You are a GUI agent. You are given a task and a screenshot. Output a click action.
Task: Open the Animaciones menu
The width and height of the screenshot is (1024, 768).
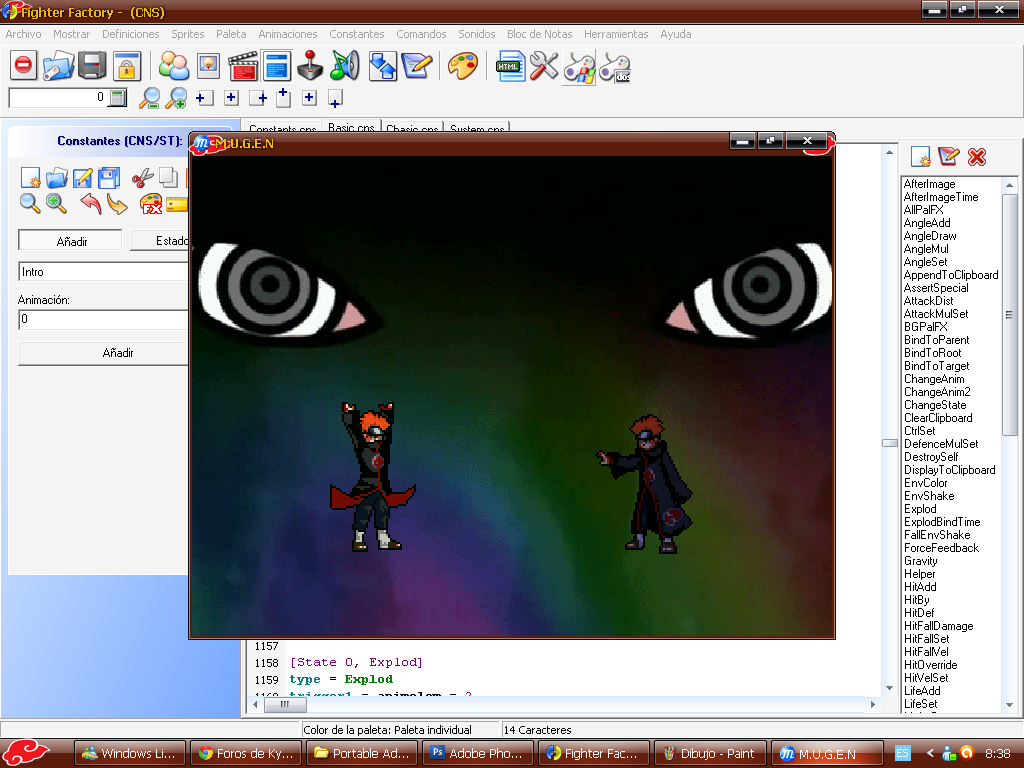pyautogui.click(x=287, y=34)
